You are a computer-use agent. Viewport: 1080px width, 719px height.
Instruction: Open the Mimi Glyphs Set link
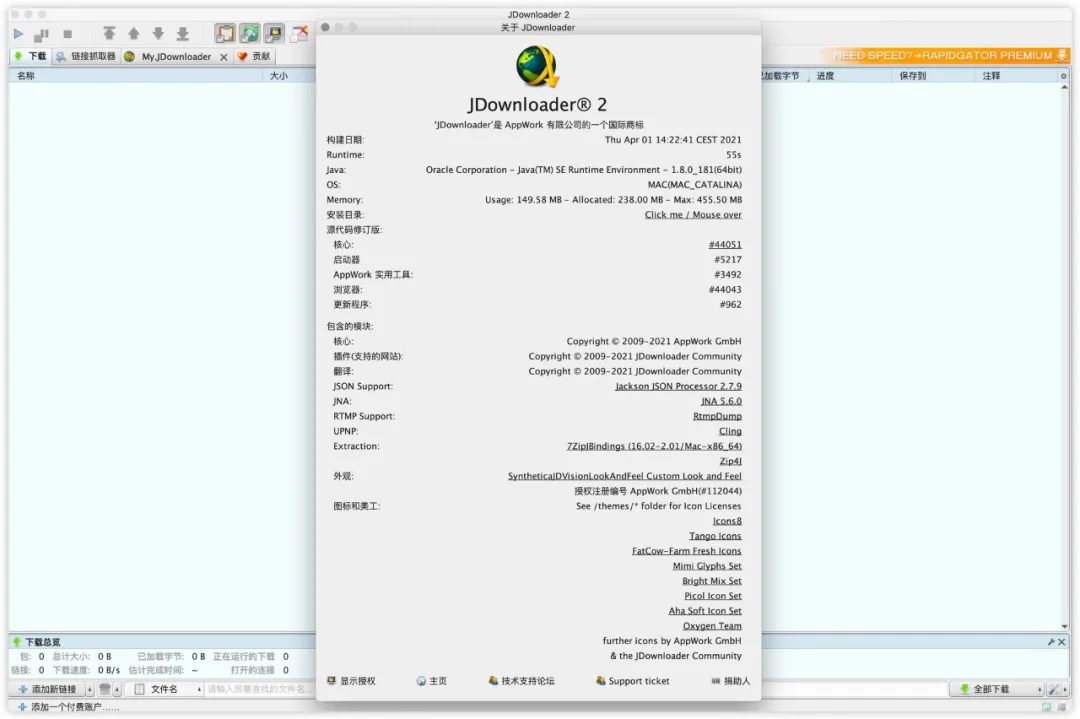point(707,566)
